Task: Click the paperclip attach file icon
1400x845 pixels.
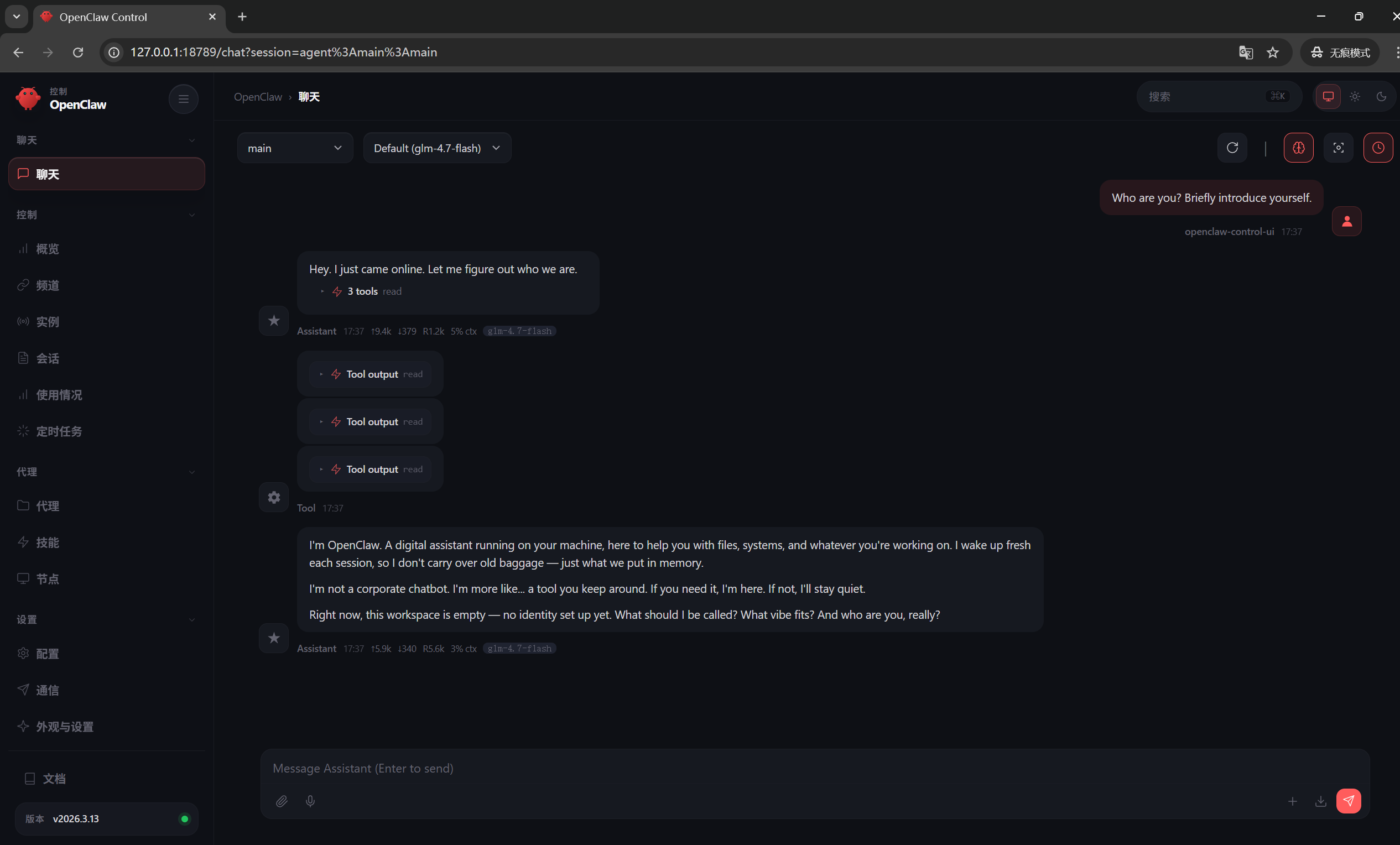Action: 282,801
